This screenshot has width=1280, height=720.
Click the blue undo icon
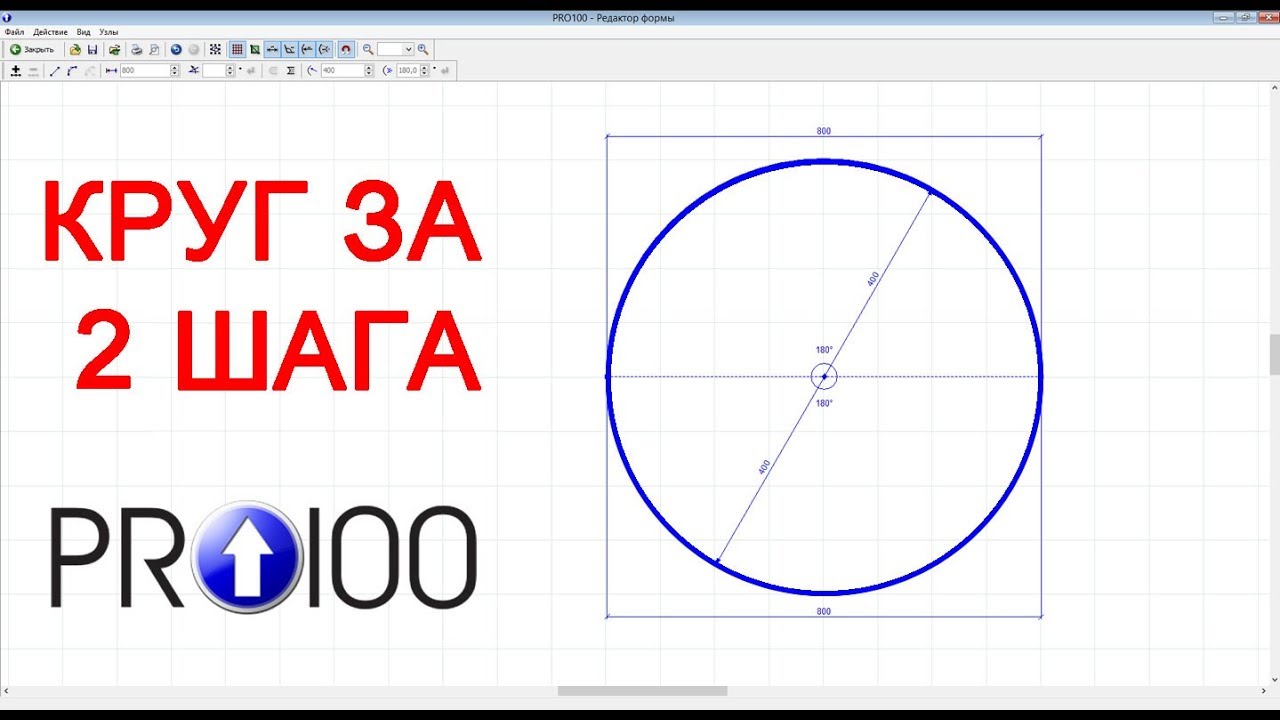coord(176,49)
